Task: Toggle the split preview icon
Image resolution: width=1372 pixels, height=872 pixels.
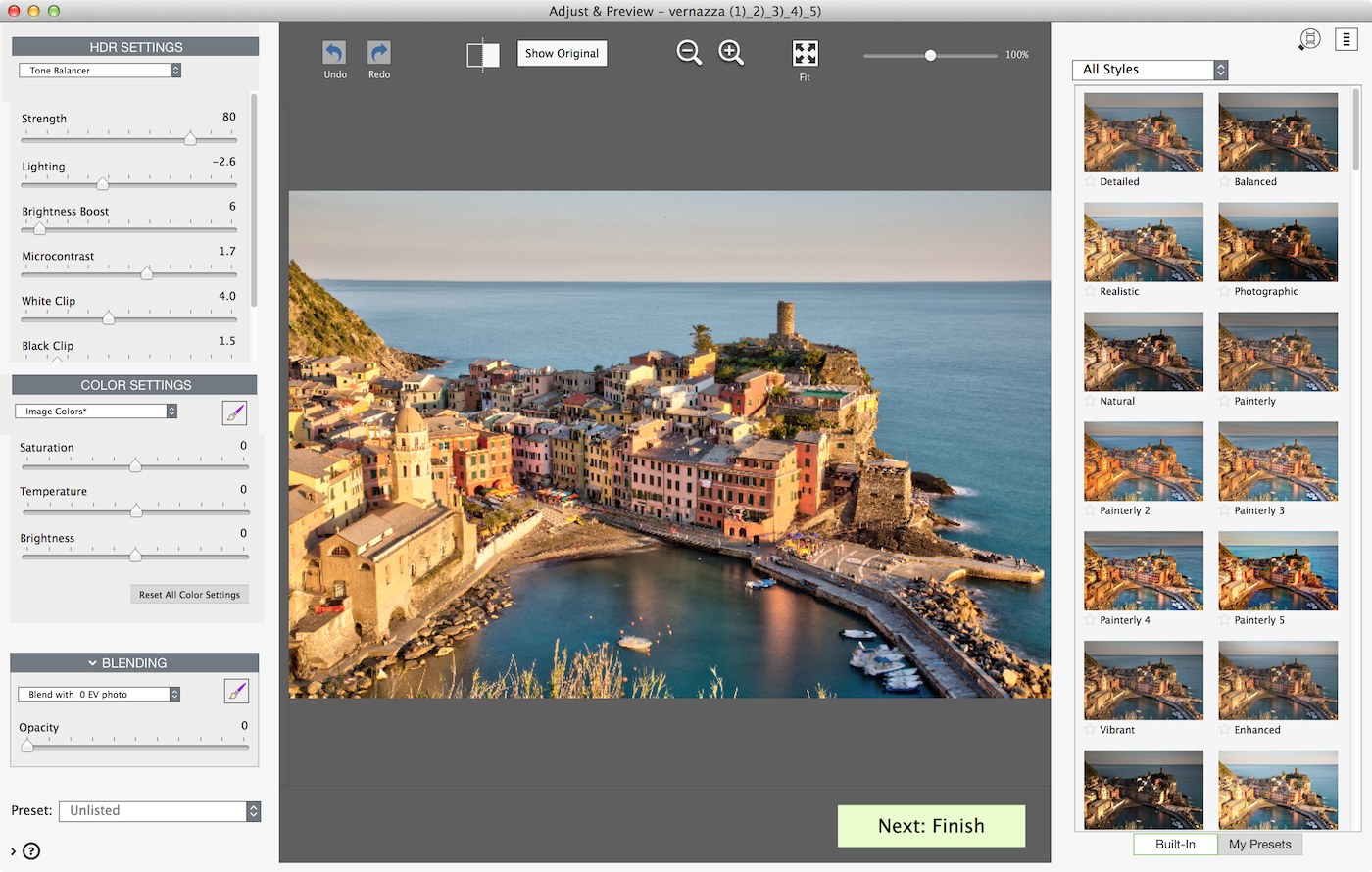Action: pos(482,55)
